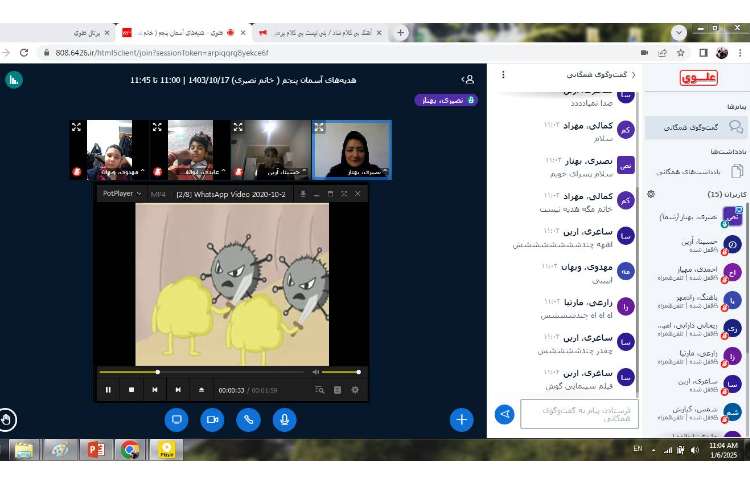
Task: Send the chat message with arrow button
Action: coord(505,413)
